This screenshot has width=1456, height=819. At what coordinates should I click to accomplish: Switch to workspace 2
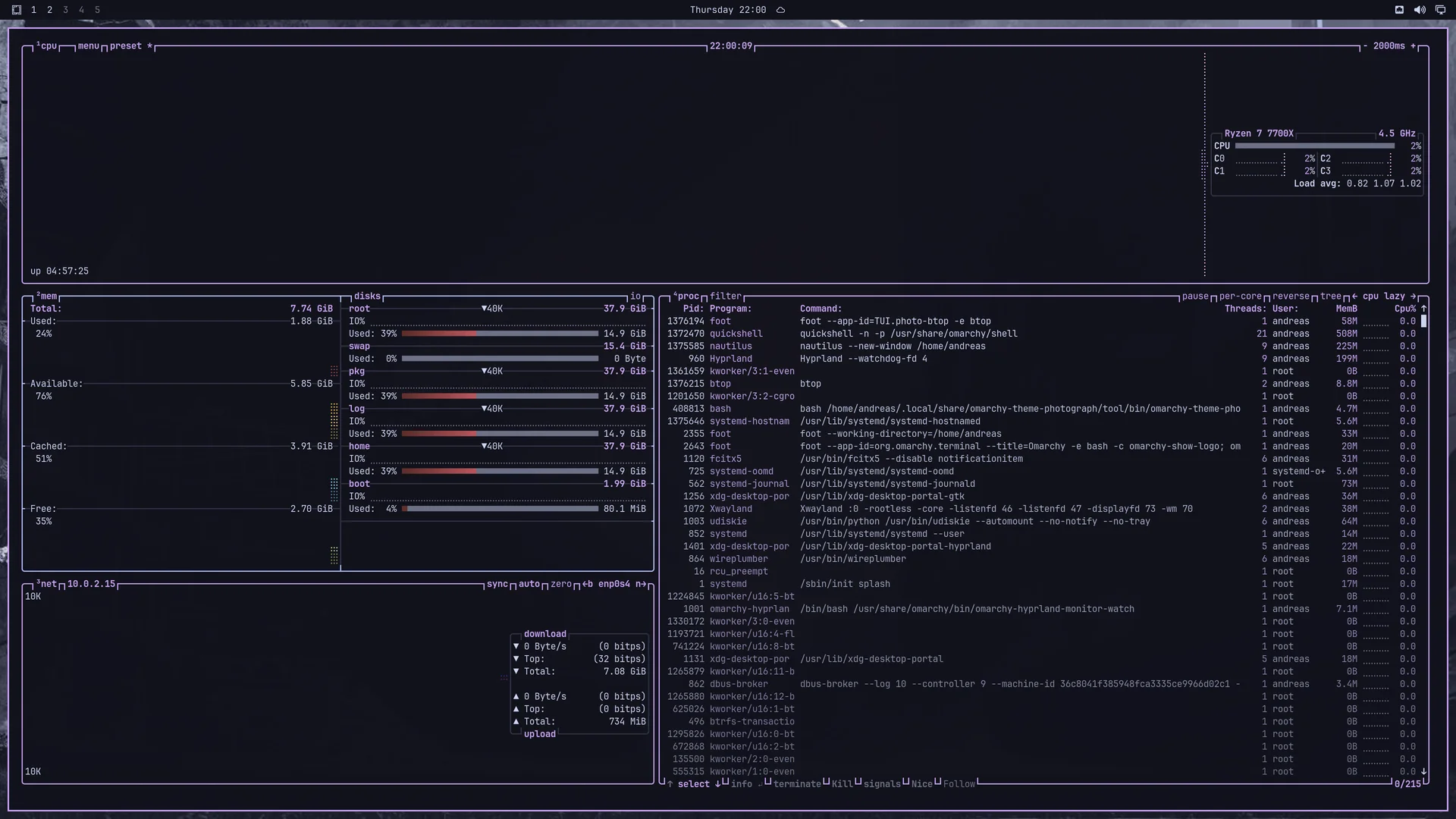[50, 10]
